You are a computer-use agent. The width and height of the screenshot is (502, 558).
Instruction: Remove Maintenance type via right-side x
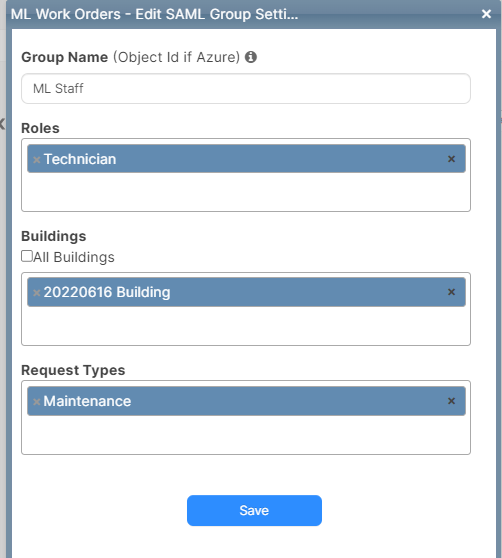pos(451,401)
